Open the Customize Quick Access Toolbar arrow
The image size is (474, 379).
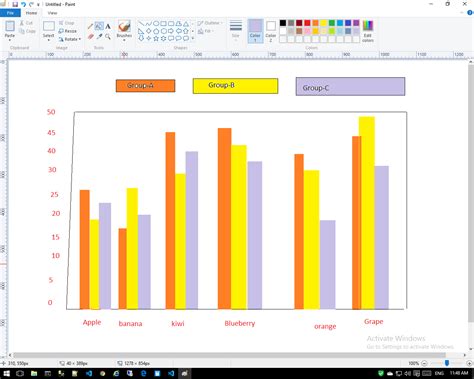coord(38,4)
